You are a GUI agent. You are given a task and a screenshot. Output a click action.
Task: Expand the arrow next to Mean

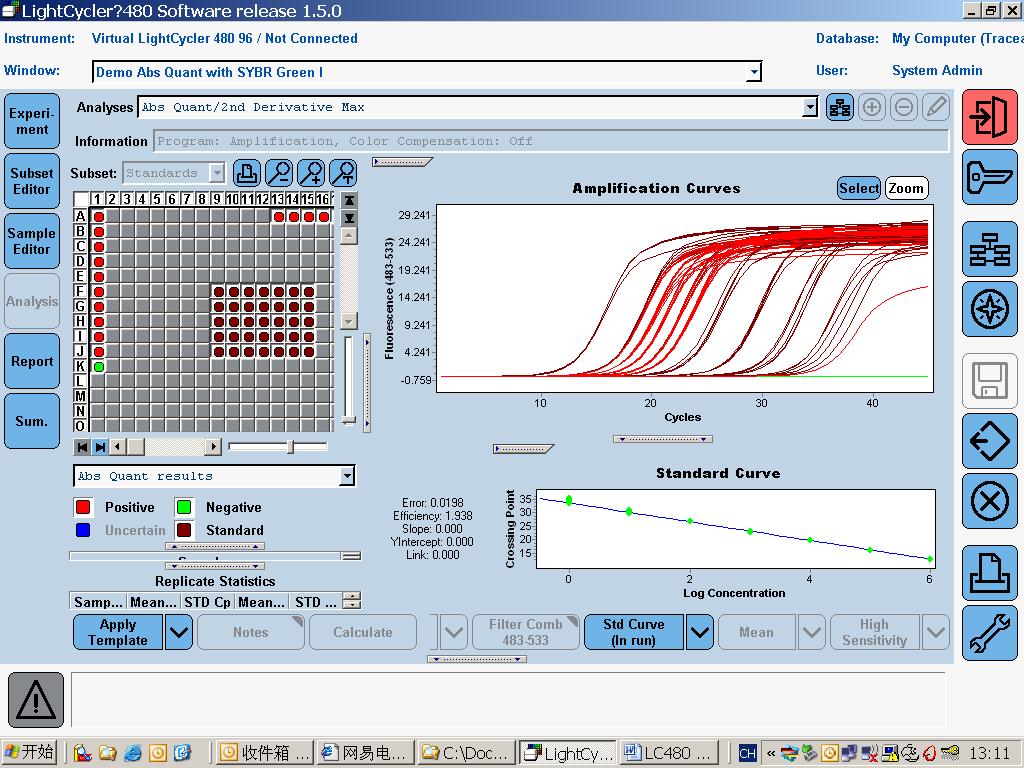[812, 632]
